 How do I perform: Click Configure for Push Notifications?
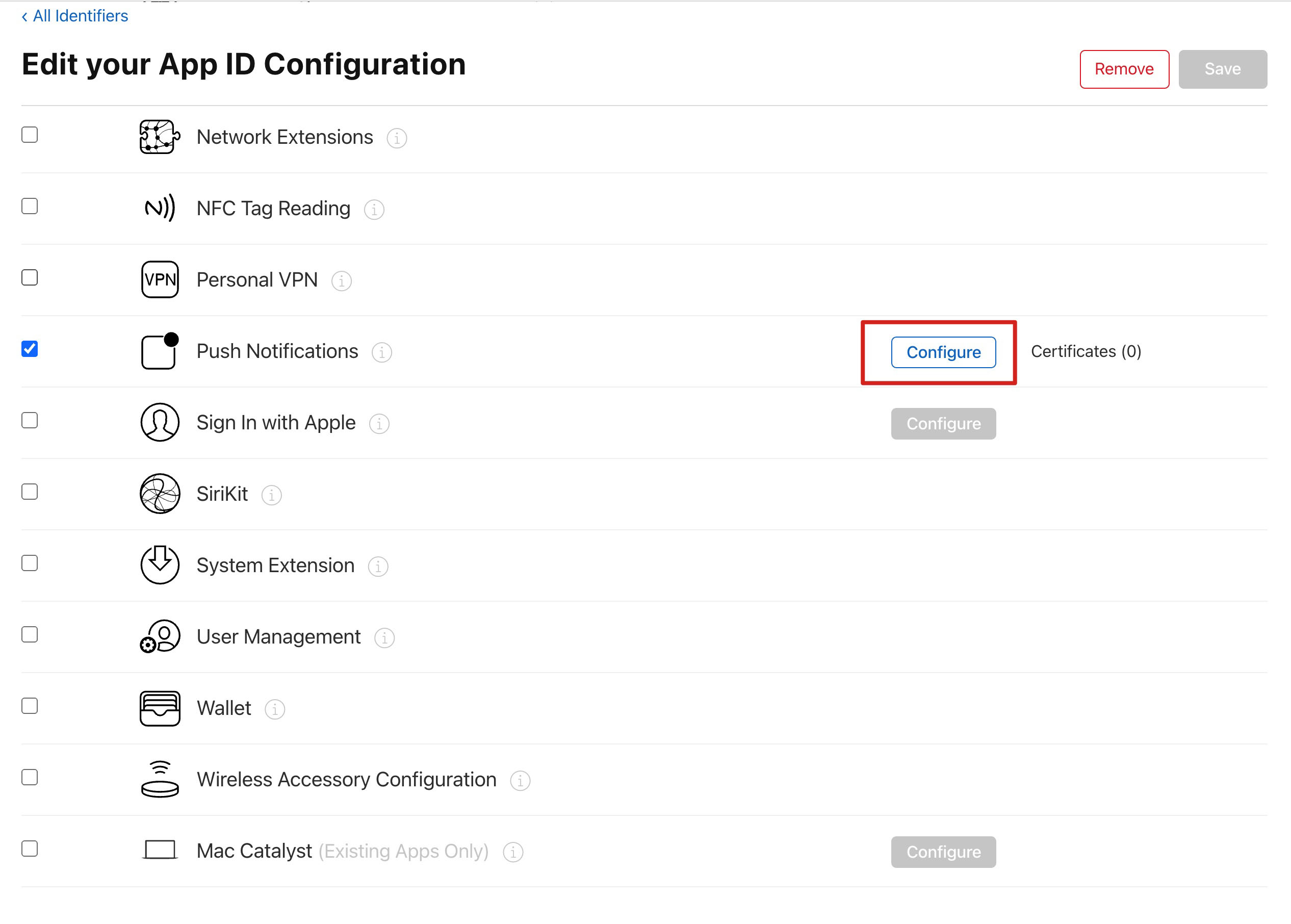(x=943, y=352)
